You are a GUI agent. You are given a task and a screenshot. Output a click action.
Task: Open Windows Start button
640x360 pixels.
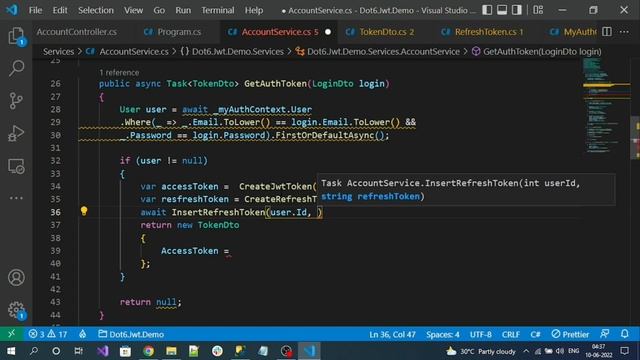pos(11,351)
